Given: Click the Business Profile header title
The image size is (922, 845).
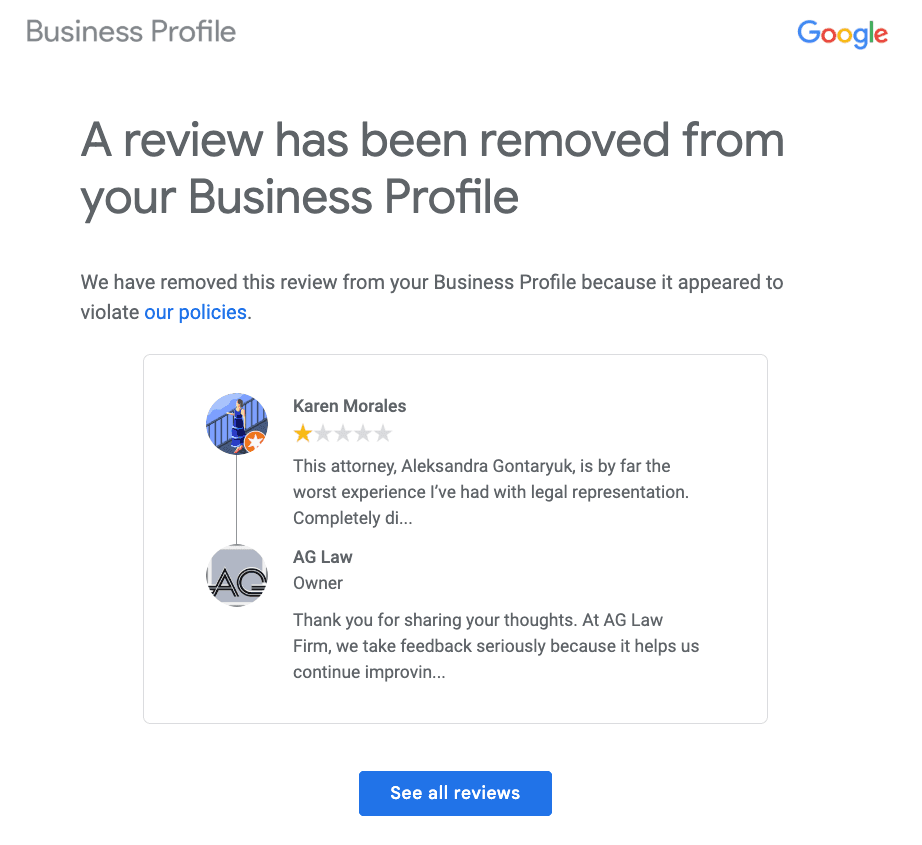Looking at the screenshot, I should pyautogui.click(x=131, y=32).
